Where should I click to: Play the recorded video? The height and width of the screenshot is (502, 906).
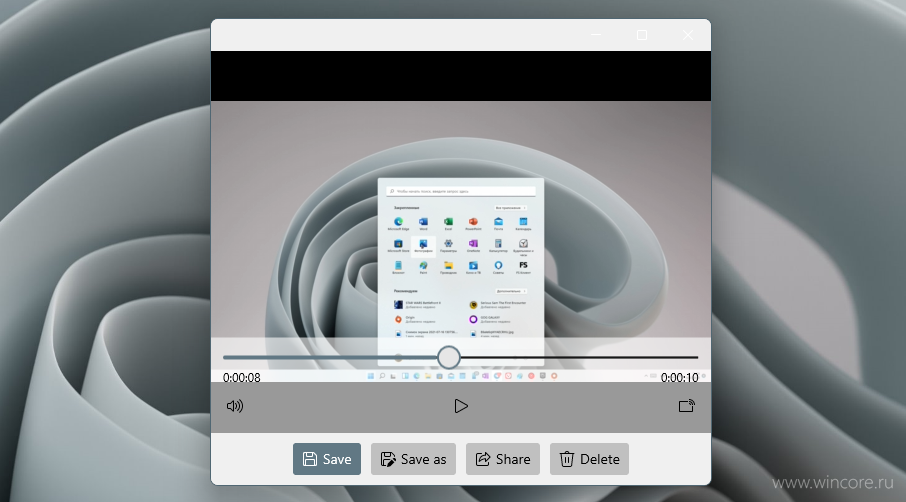(x=461, y=406)
